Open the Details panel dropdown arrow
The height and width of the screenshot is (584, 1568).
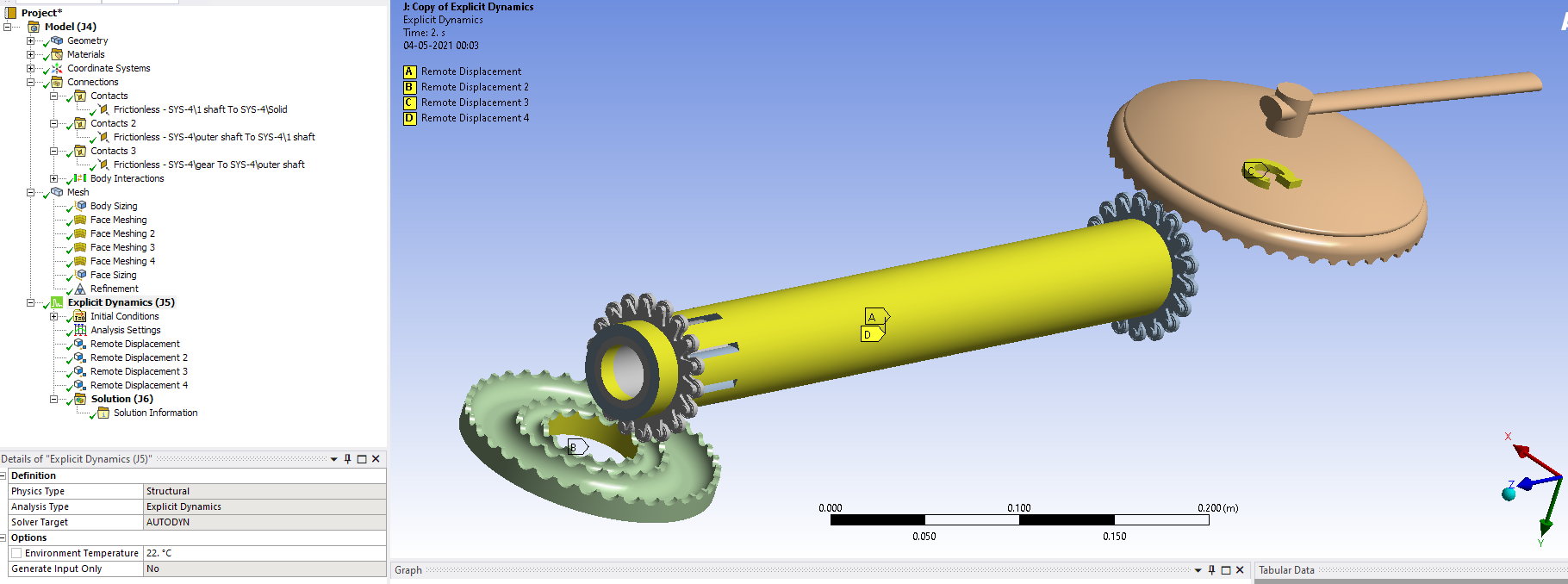coord(334,459)
